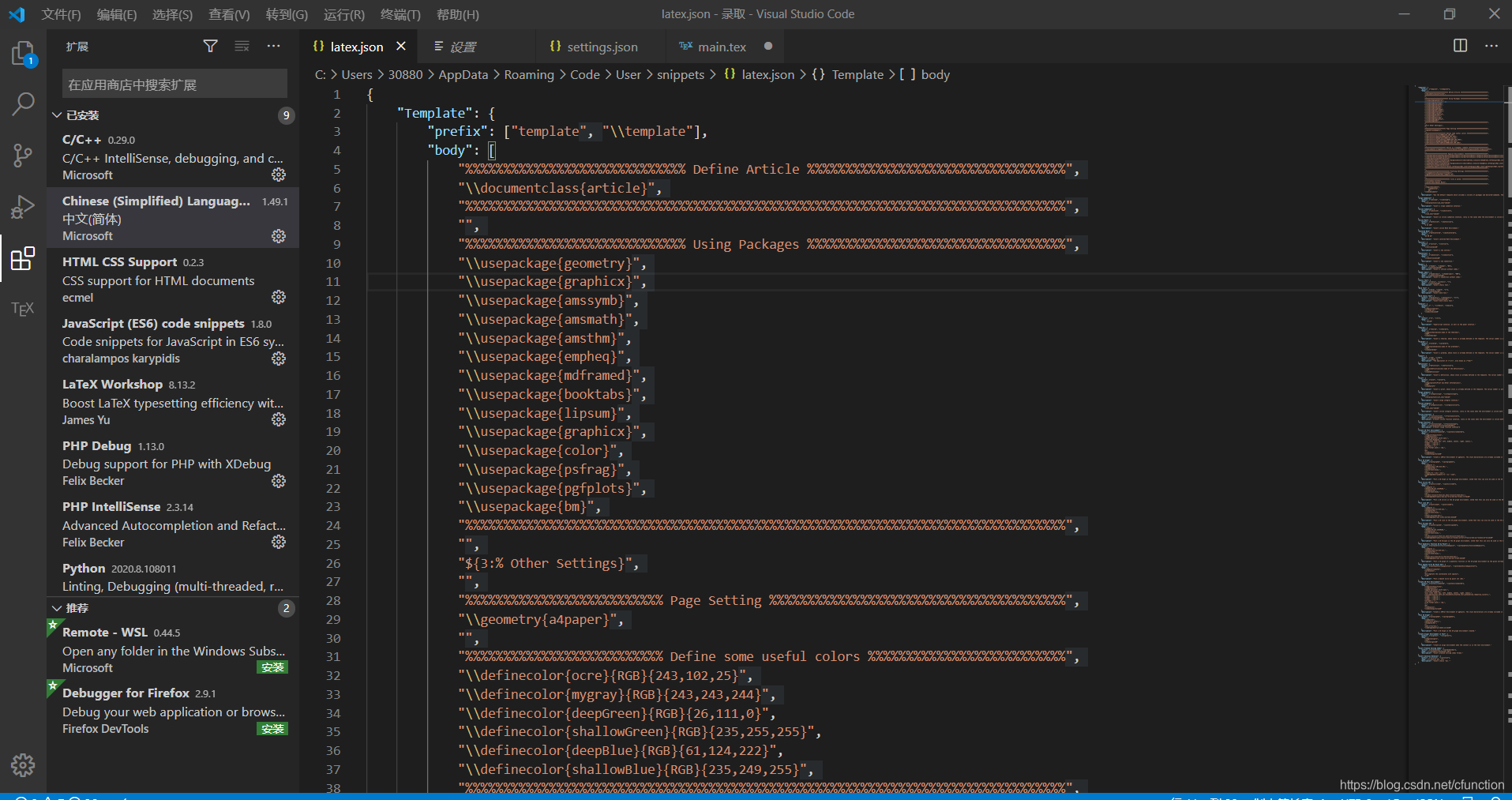Switch to the settings.json tab
The image size is (1512, 800).
(602, 47)
